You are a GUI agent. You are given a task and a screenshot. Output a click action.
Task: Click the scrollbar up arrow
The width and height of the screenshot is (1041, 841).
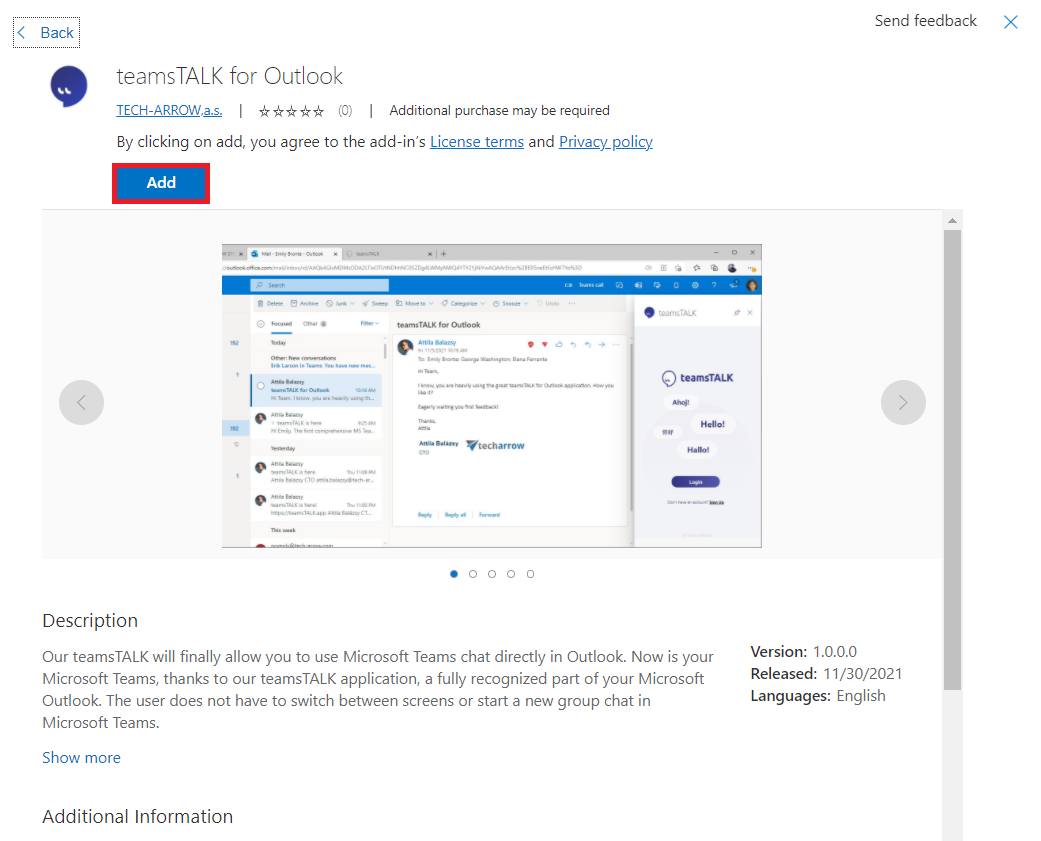click(x=952, y=220)
